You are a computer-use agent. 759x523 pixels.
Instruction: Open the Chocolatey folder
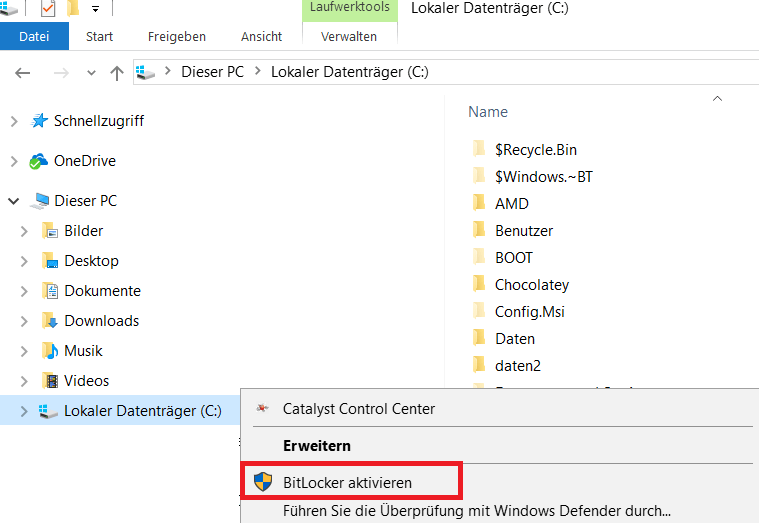click(x=533, y=285)
